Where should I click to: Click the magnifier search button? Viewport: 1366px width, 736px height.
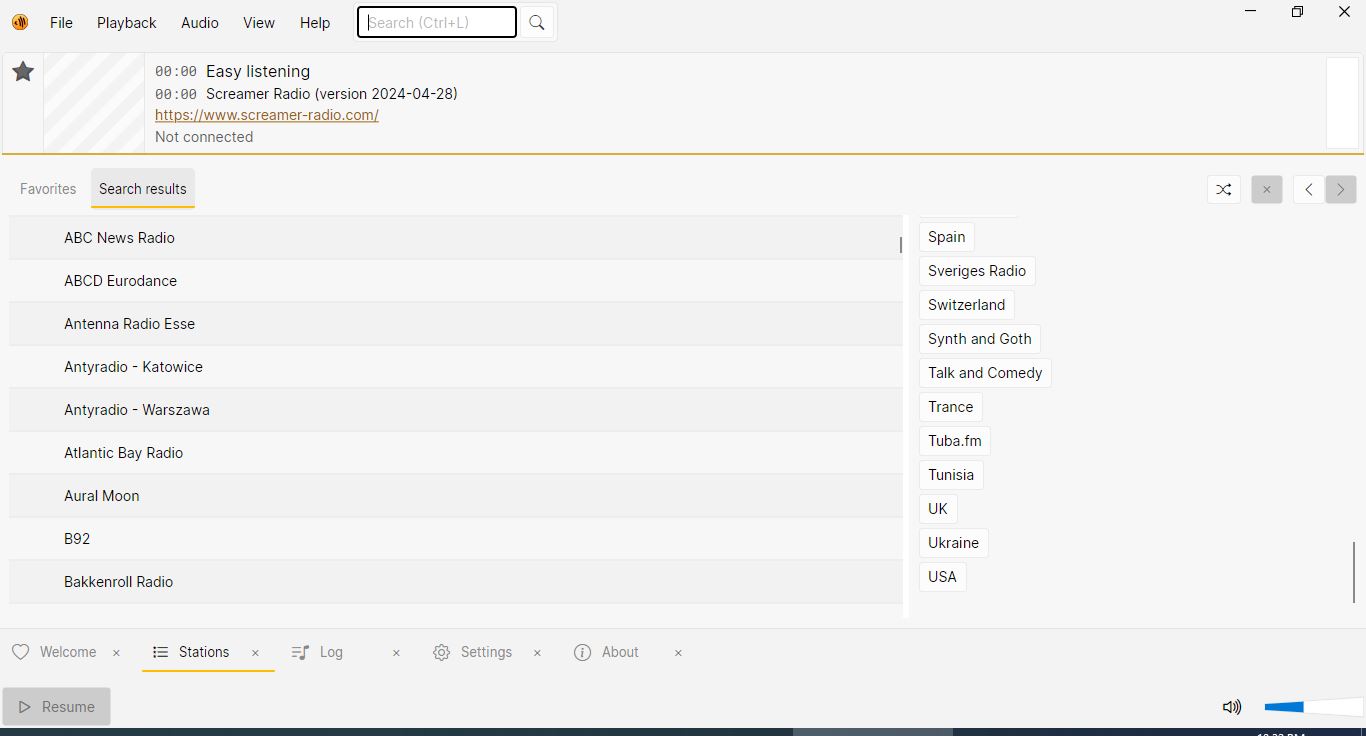pos(537,23)
